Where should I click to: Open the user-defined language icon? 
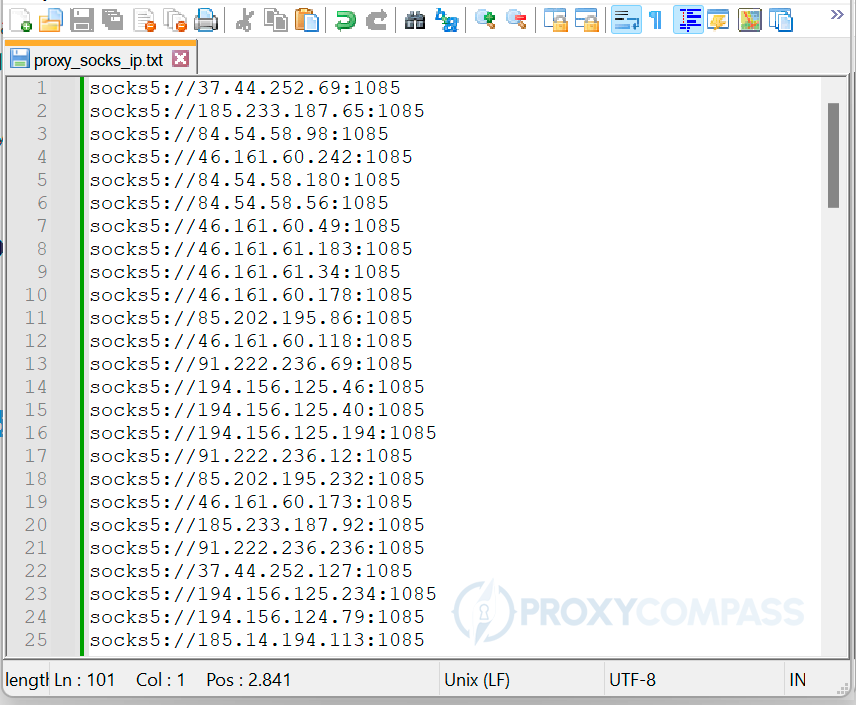coord(718,20)
